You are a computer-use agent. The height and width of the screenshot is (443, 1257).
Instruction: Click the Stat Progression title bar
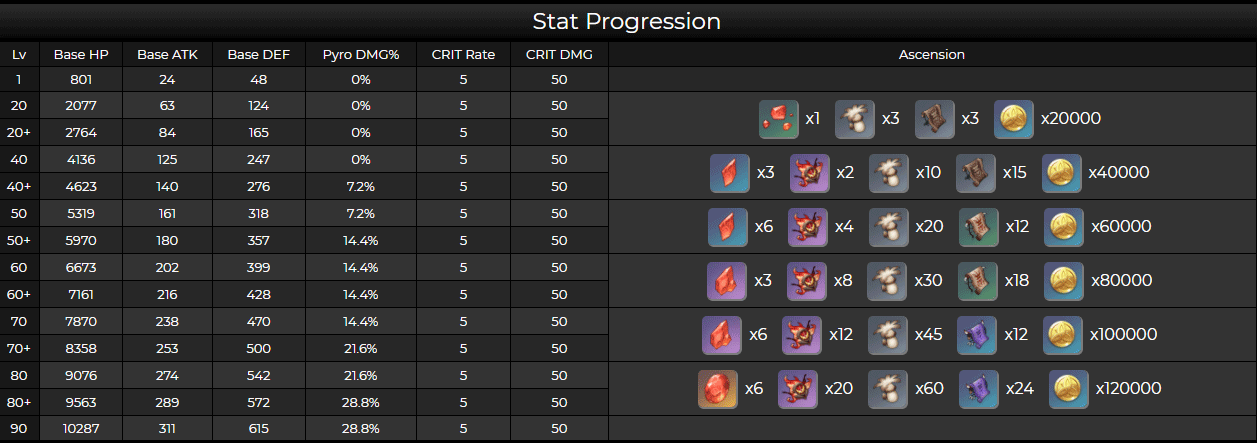628,21
